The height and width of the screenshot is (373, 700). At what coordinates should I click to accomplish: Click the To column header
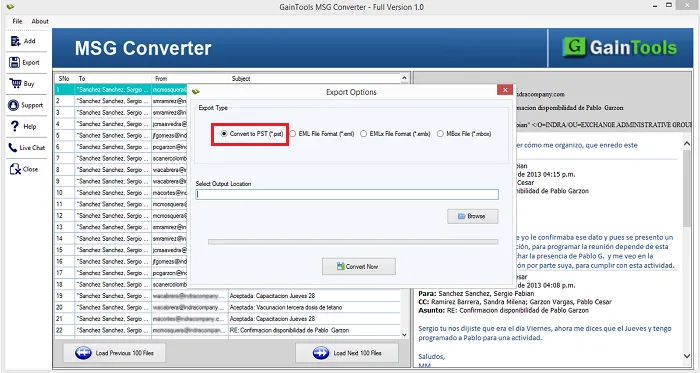click(113, 79)
